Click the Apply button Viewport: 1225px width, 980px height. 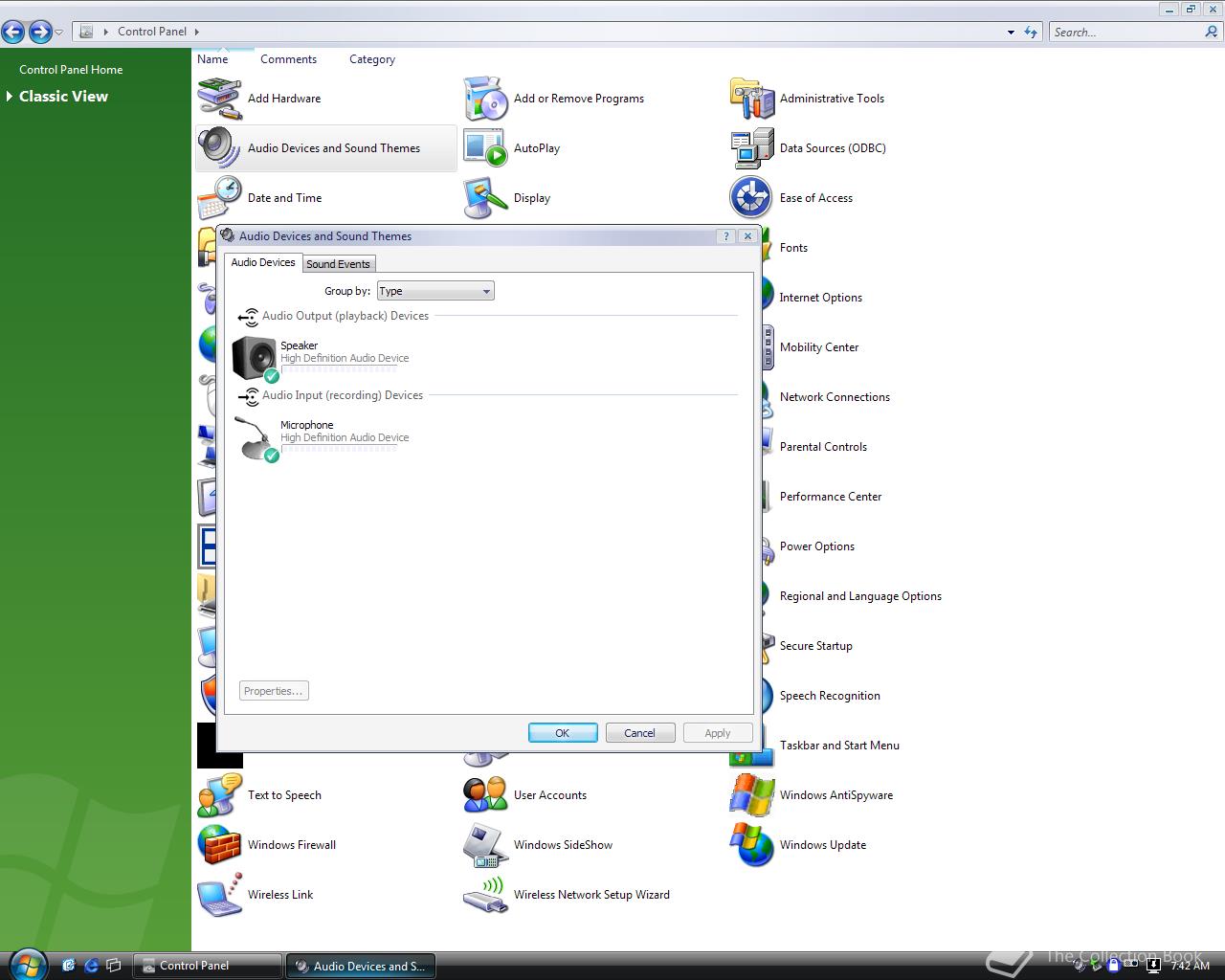(718, 733)
